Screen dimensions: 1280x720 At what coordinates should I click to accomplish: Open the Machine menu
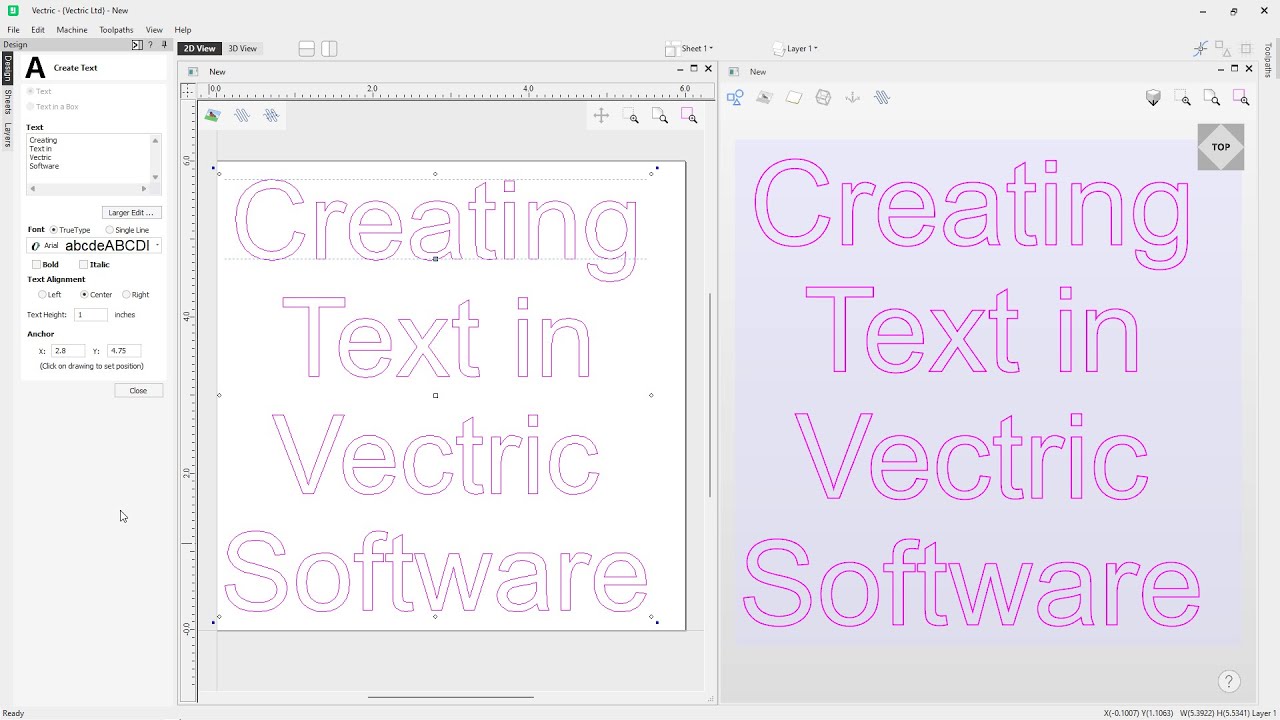pos(72,30)
